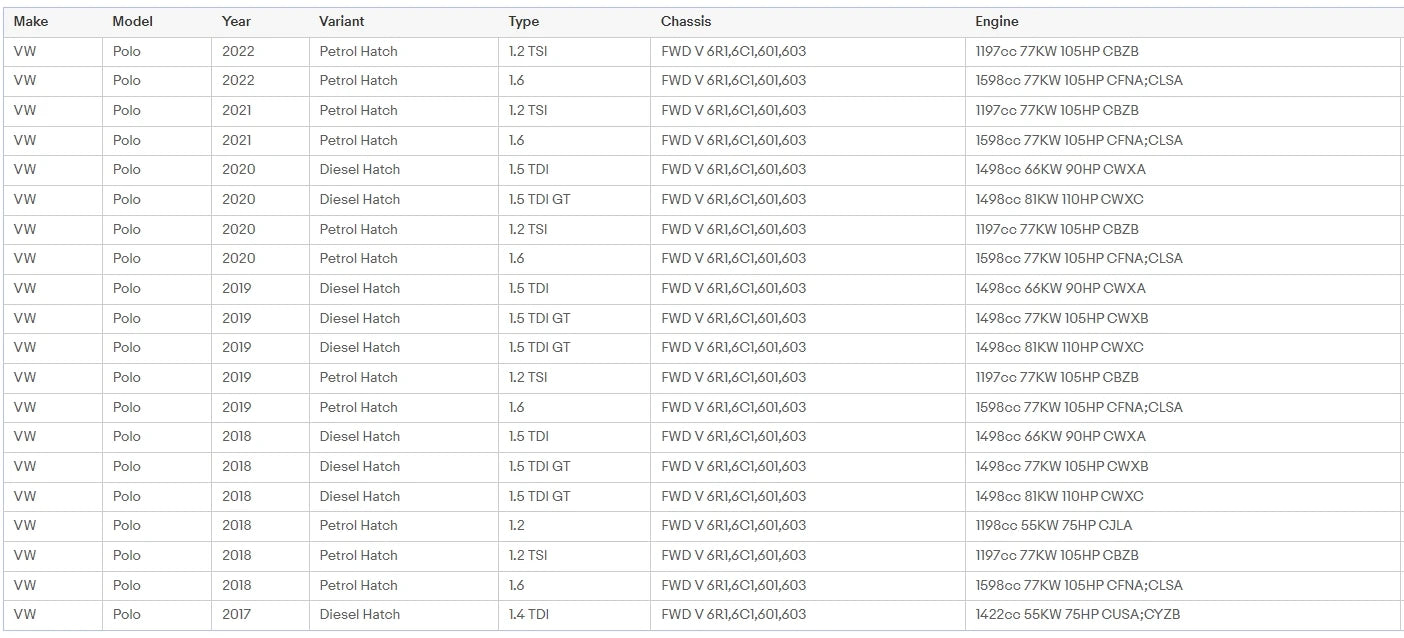Select 2019 engine '1498cc 66KW 90HP CWXA'
Image resolution: width=1404 pixels, height=638 pixels.
(1061, 288)
